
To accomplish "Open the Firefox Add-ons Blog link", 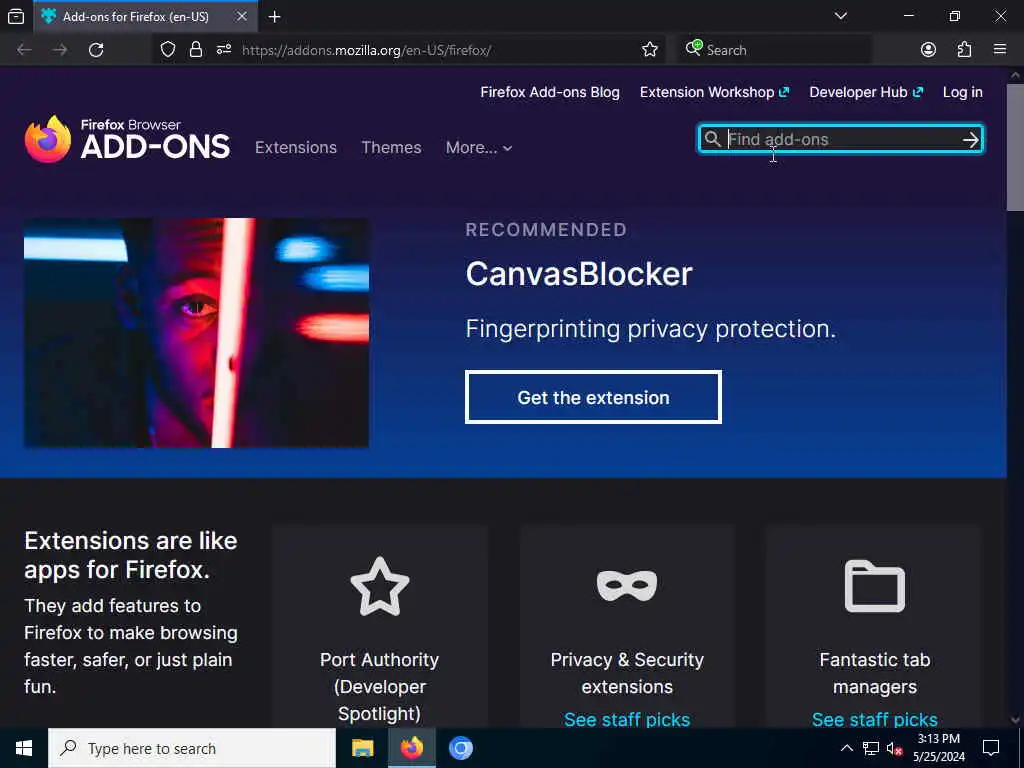I will (550, 92).
